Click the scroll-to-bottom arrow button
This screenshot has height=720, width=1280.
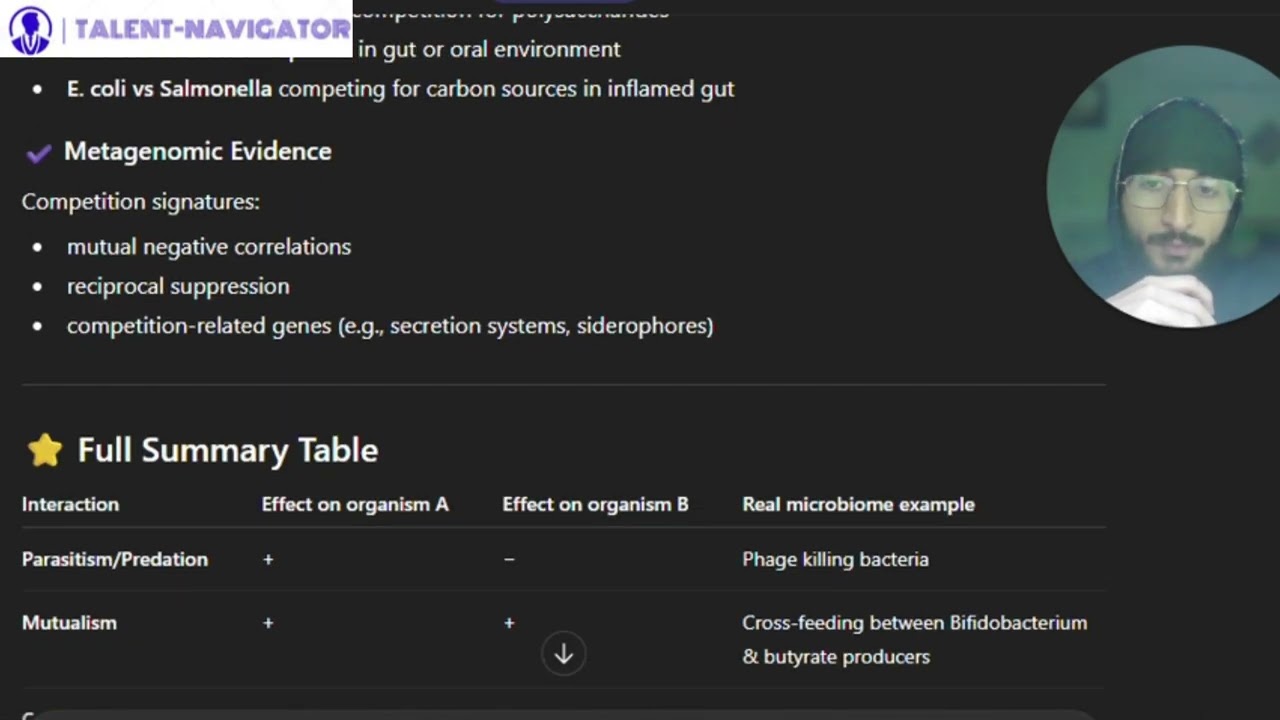coord(563,654)
